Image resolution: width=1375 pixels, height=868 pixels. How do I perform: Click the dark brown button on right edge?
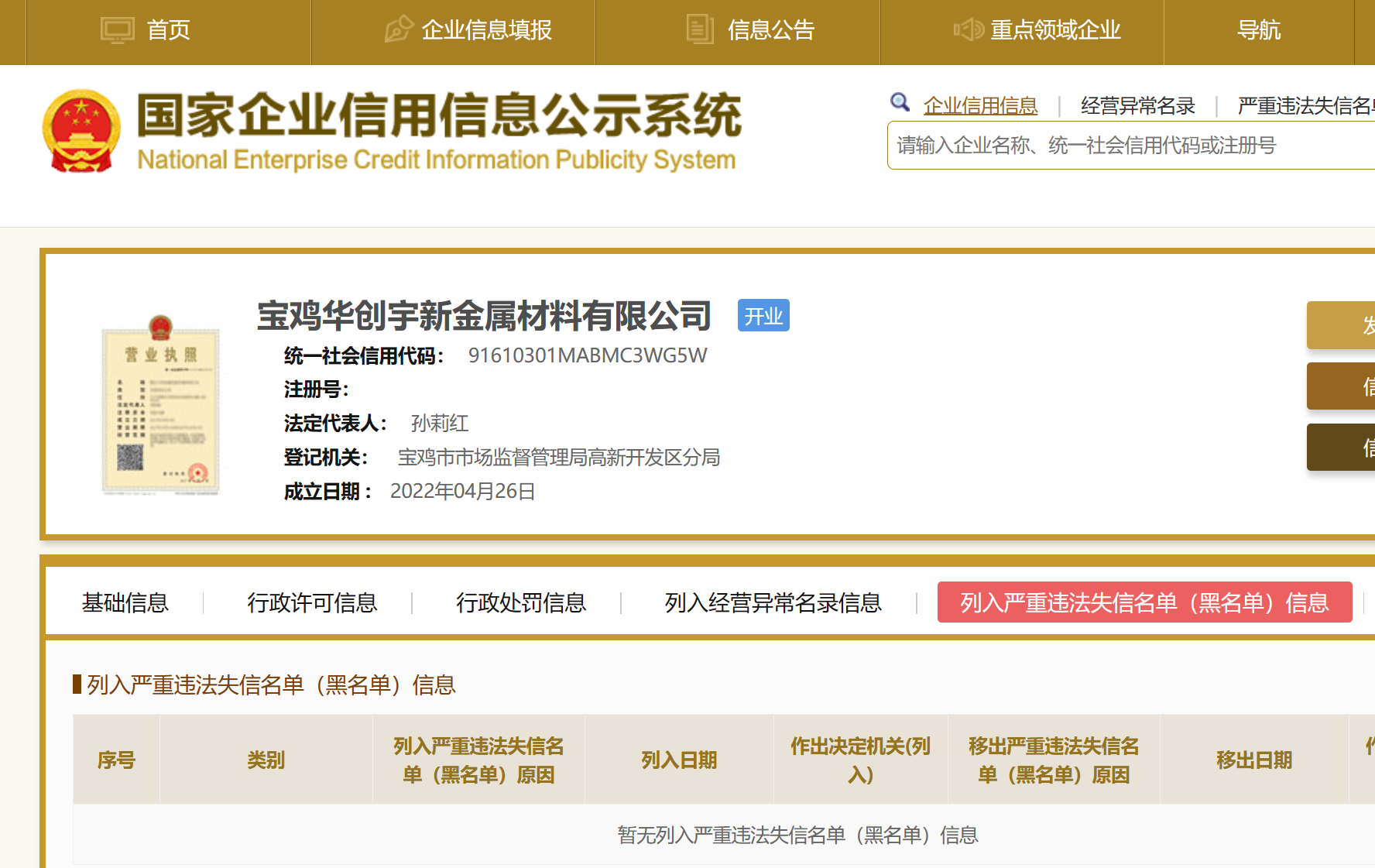(1341, 448)
